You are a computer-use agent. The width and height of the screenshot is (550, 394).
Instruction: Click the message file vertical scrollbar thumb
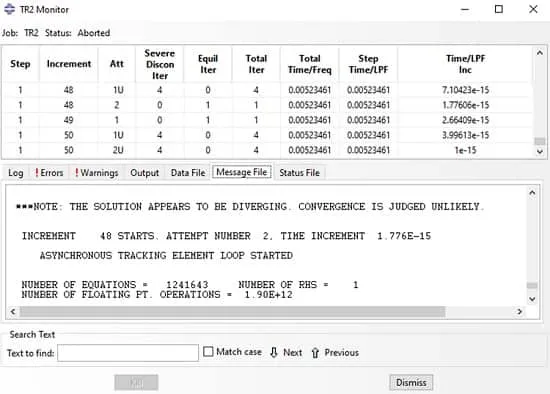(532, 285)
